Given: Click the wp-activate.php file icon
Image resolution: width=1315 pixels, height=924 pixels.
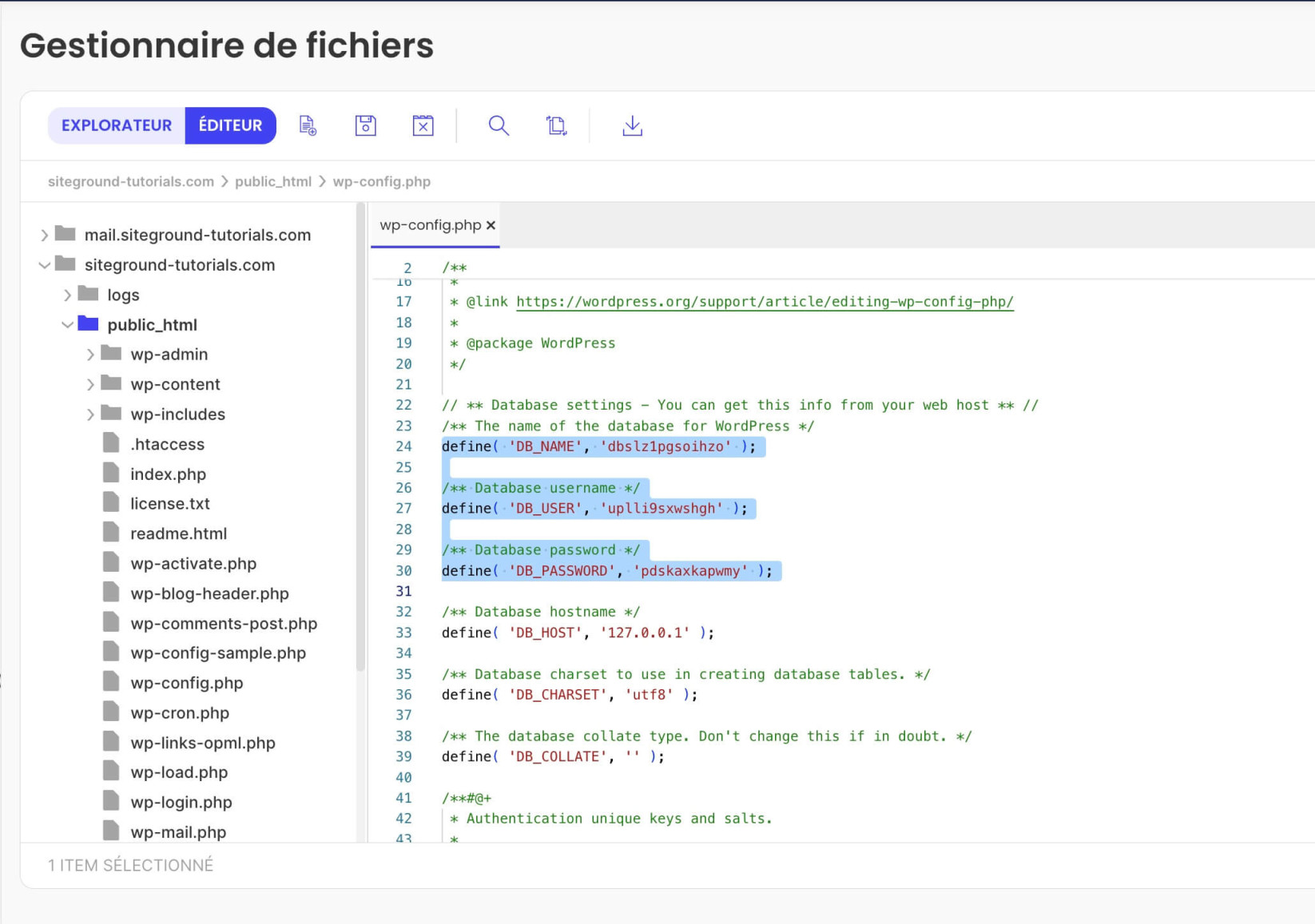Looking at the screenshot, I should pos(111,562).
